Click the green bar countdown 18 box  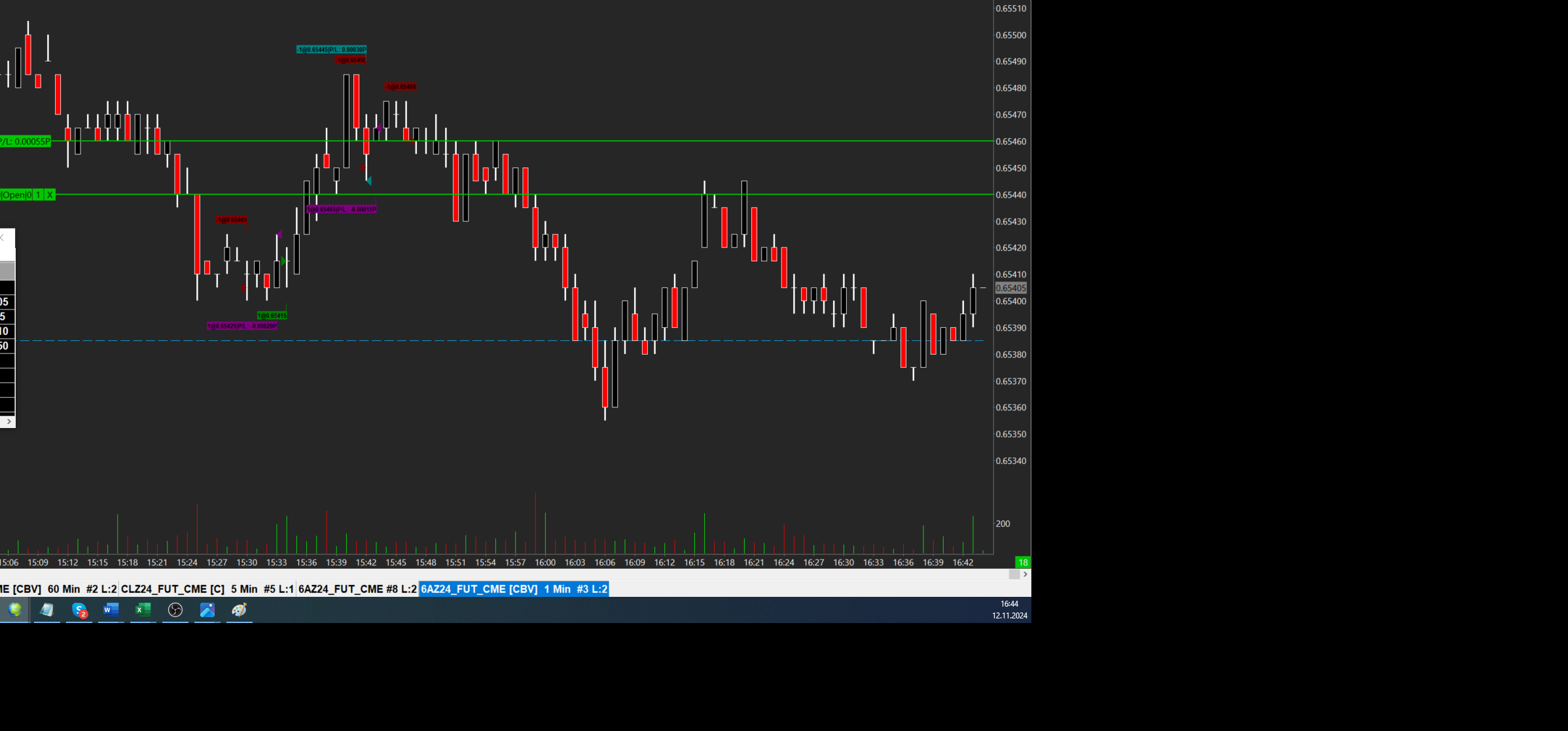[1022, 562]
